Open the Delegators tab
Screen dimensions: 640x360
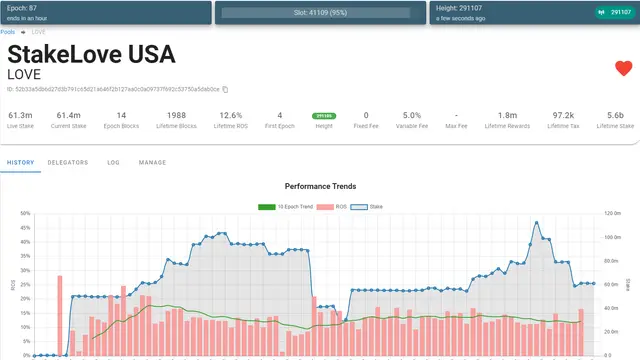pyautogui.click(x=68, y=162)
